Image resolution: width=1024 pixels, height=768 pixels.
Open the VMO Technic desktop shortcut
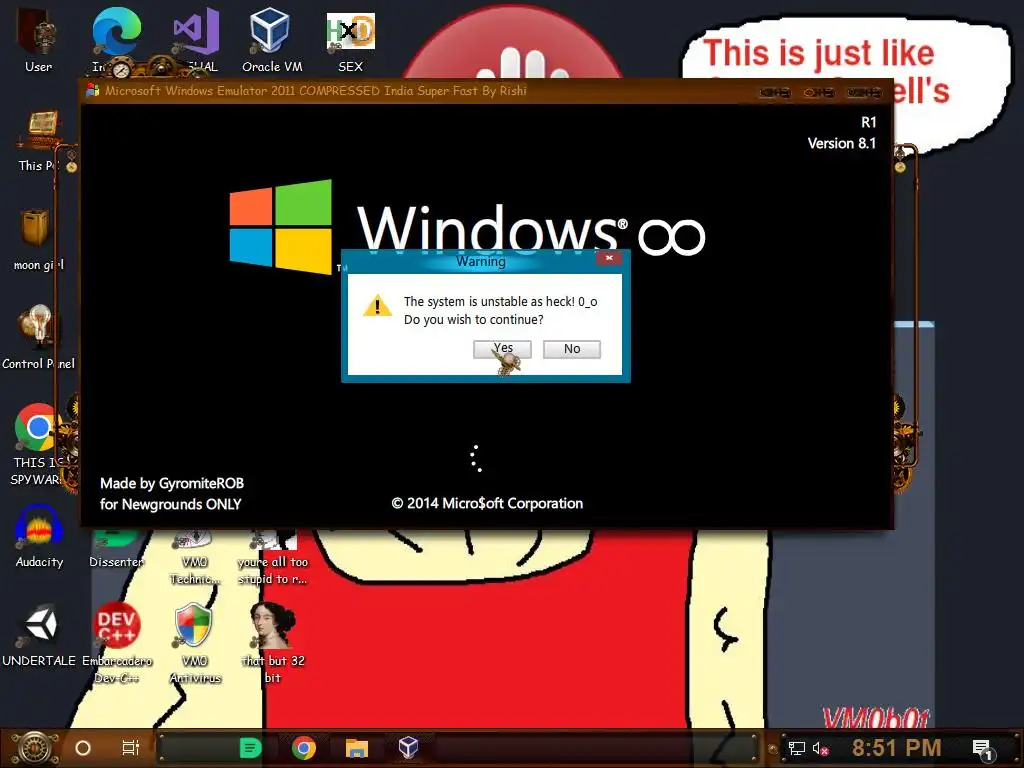pyautogui.click(x=195, y=556)
